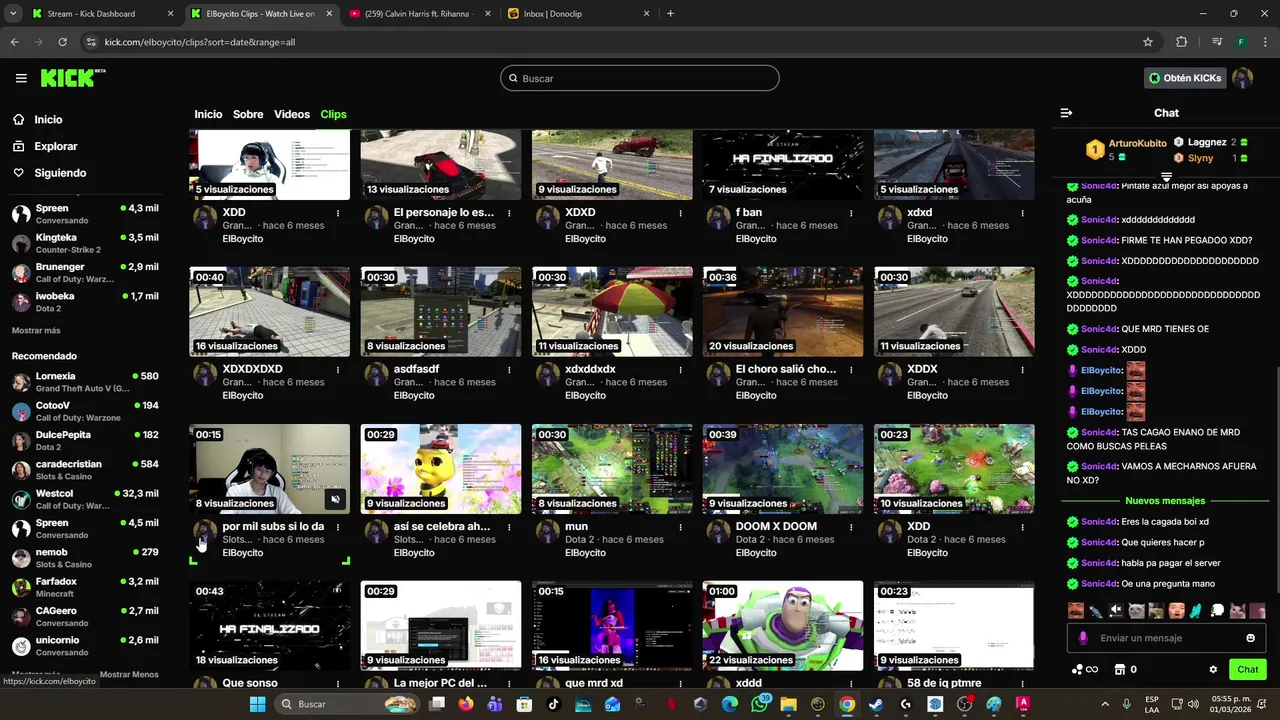This screenshot has height=720, width=1280.
Task: Open the hamburger menu beside Kick logo
Action: (21, 78)
